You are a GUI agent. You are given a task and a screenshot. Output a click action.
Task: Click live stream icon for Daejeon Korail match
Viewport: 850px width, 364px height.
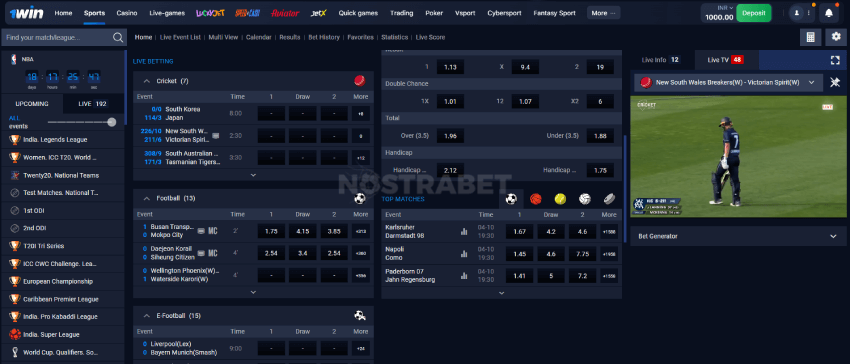[x=201, y=253]
